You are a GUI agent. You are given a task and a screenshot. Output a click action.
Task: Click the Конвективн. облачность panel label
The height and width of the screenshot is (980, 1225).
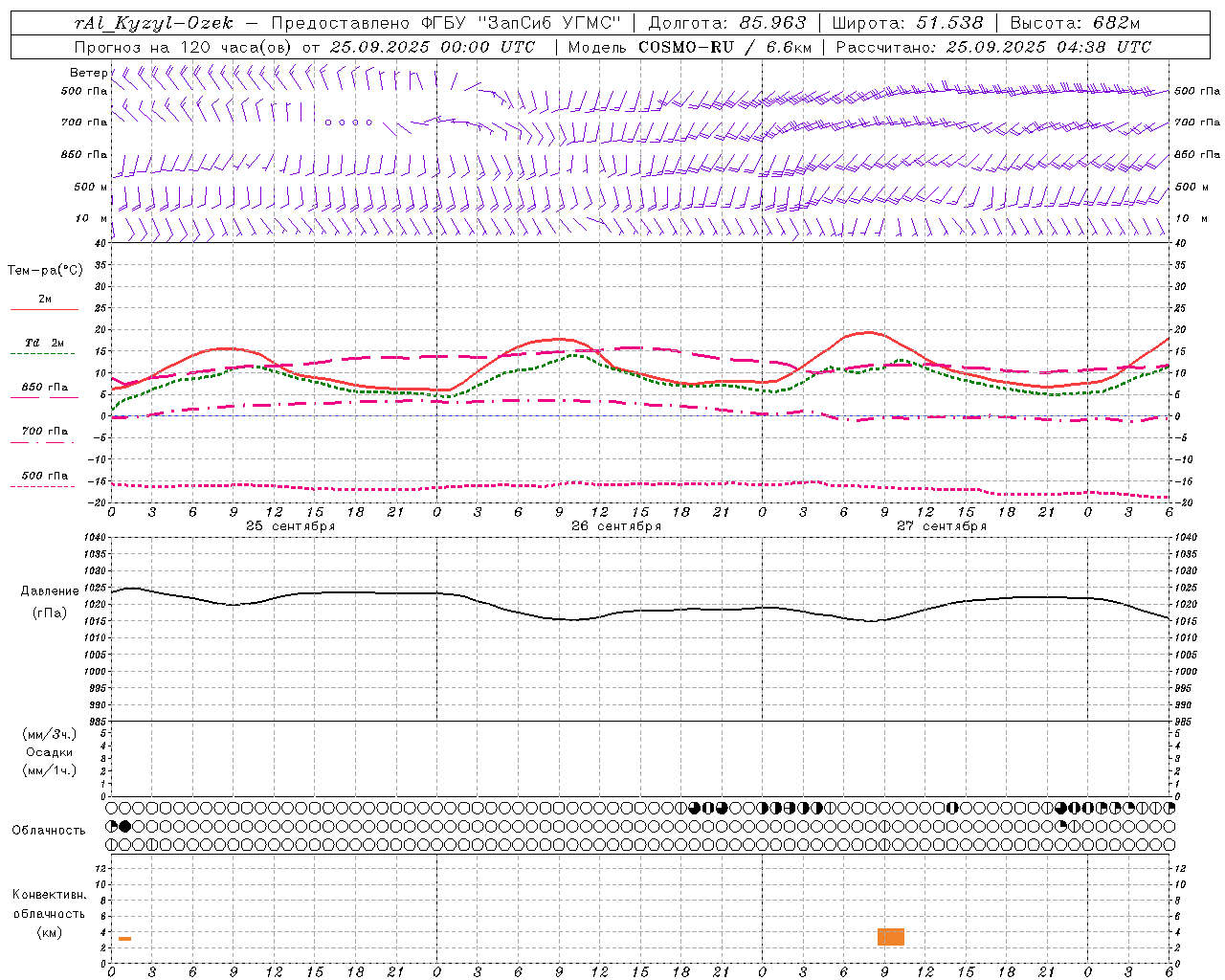(49, 904)
